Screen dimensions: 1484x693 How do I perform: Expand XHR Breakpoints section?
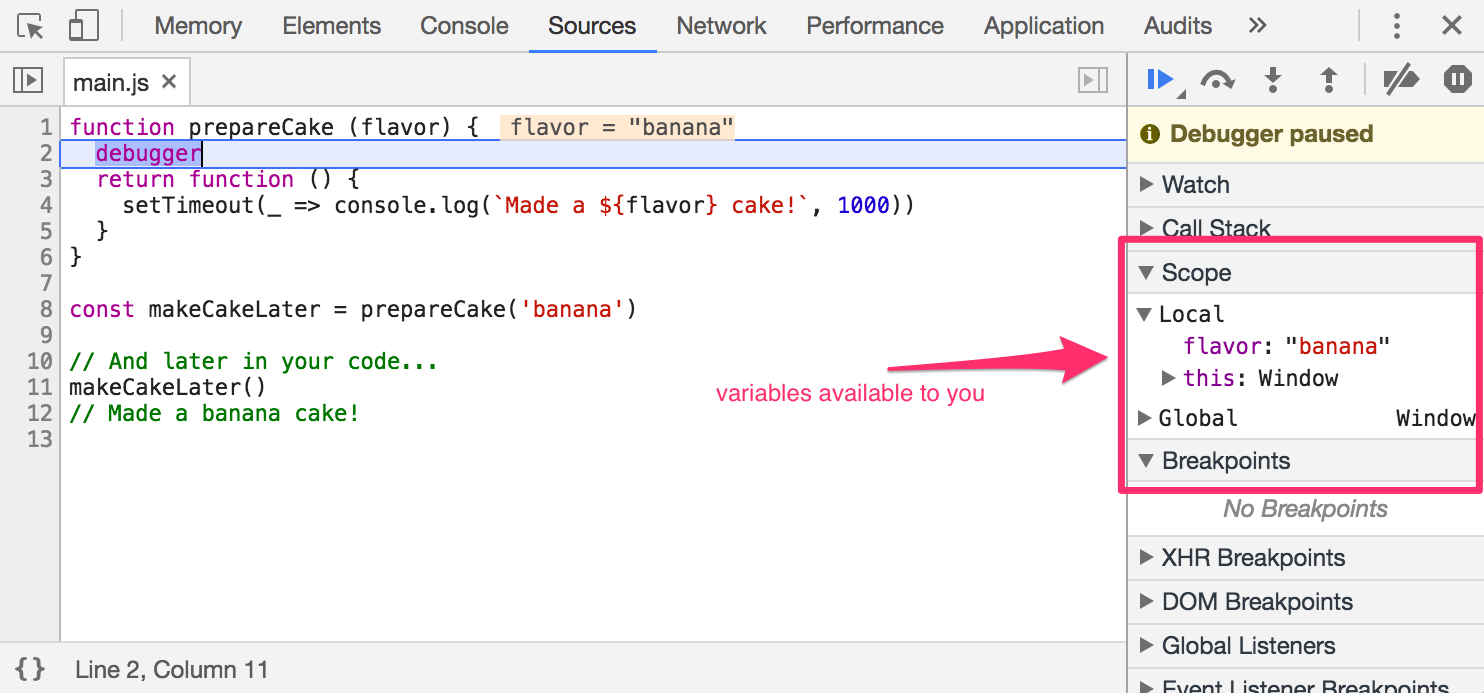pos(1146,557)
